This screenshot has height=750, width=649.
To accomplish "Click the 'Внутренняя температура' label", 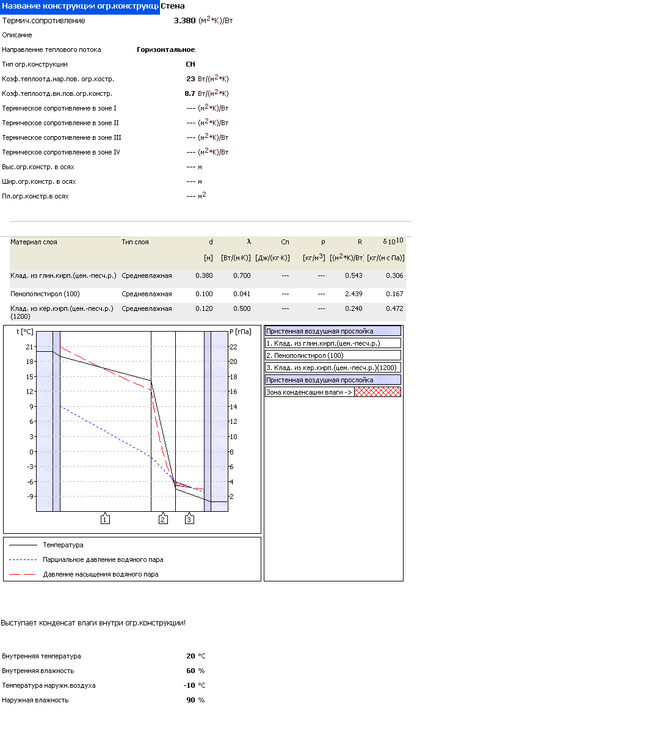I will click(42, 656).
